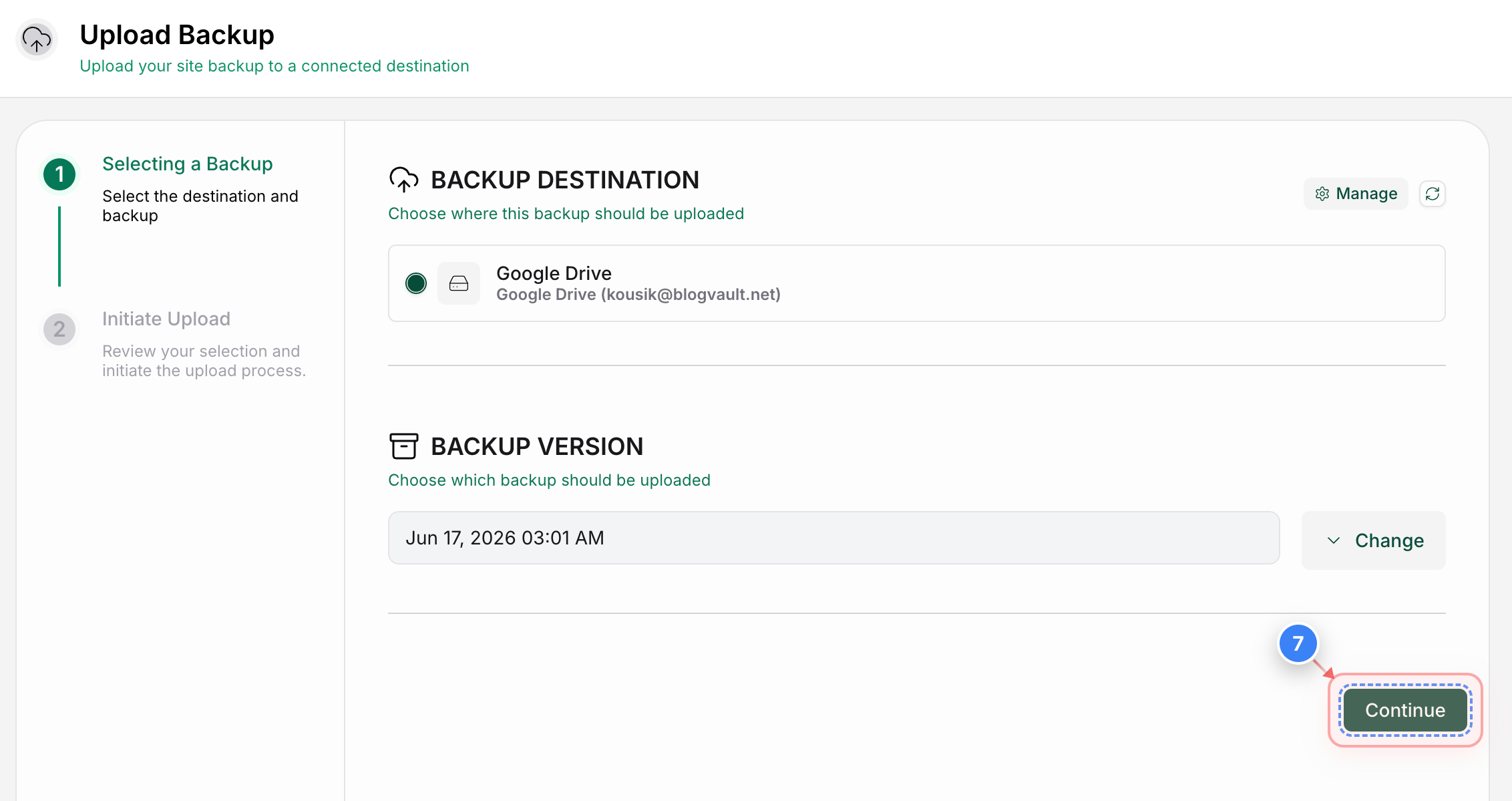Image resolution: width=1512 pixels, height=801 pixels.
Task: Click the 'BACKUP DESTINATION' heading
Action: tap(565, 180)
